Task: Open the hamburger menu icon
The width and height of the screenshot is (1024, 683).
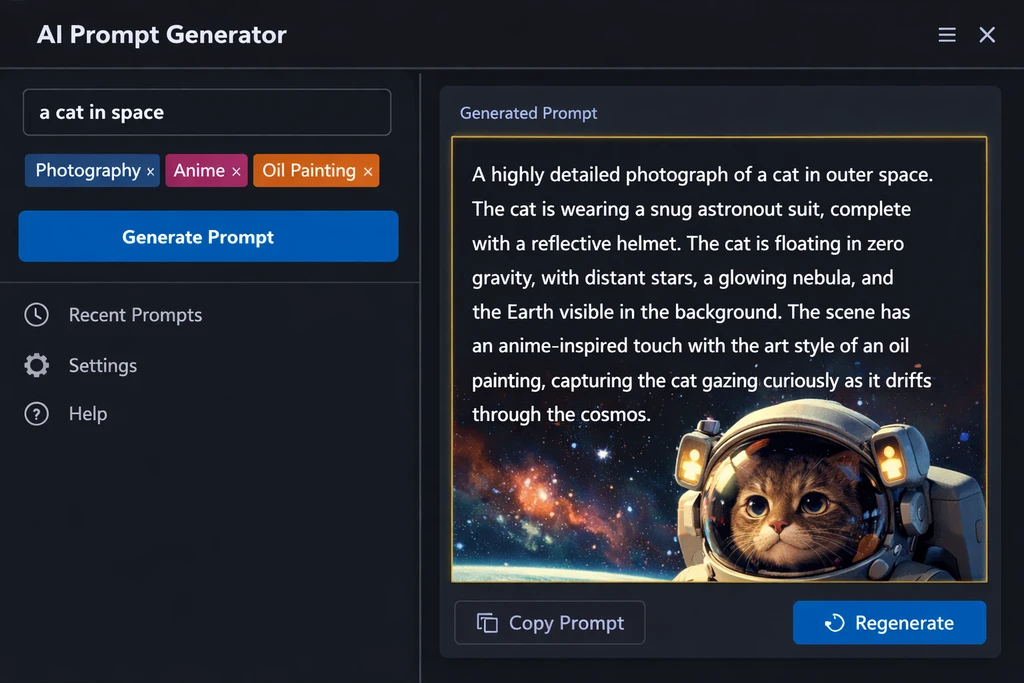Action: point(947,35)
